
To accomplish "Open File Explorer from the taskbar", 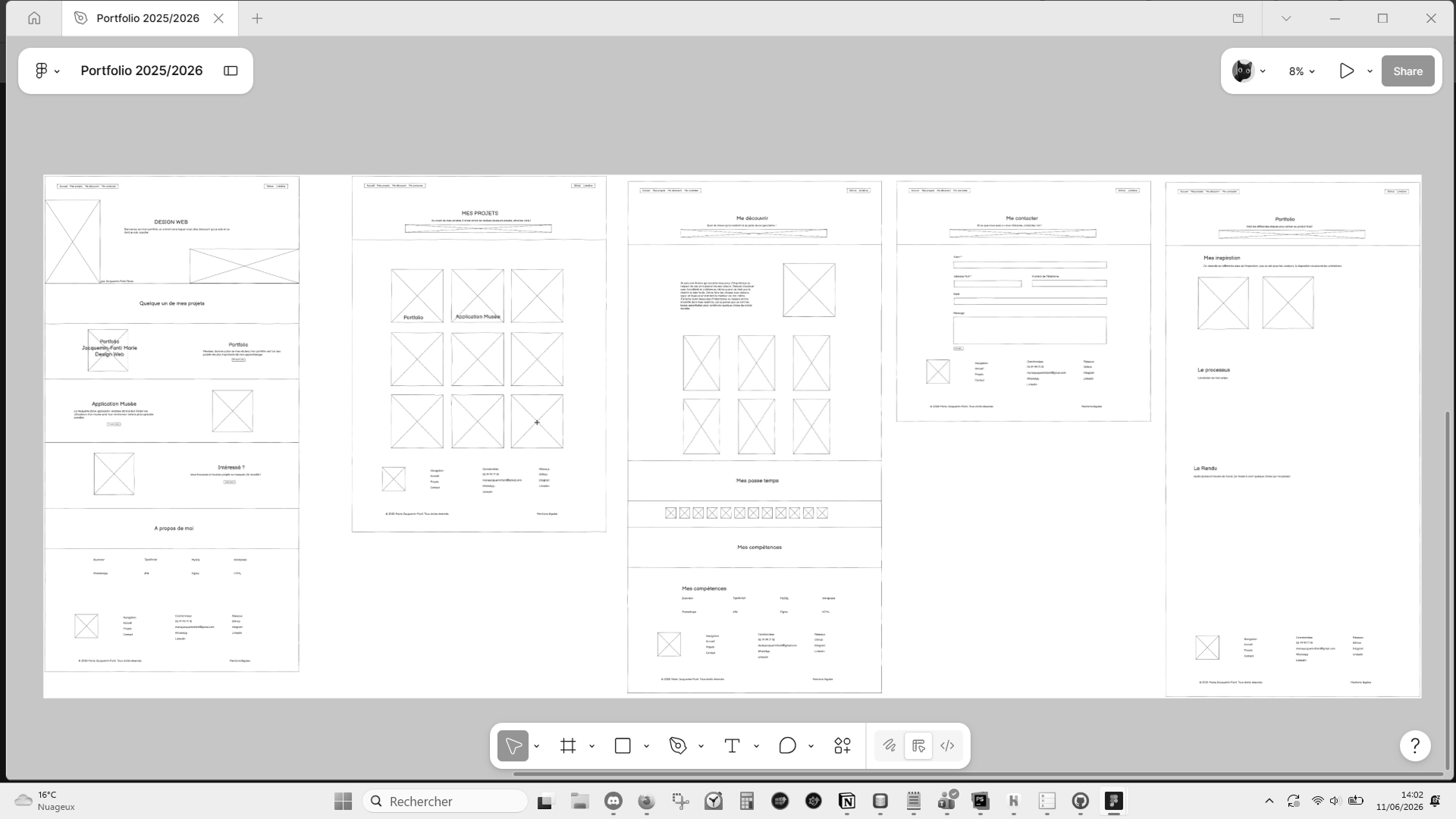I will click(x=580, y=802).
